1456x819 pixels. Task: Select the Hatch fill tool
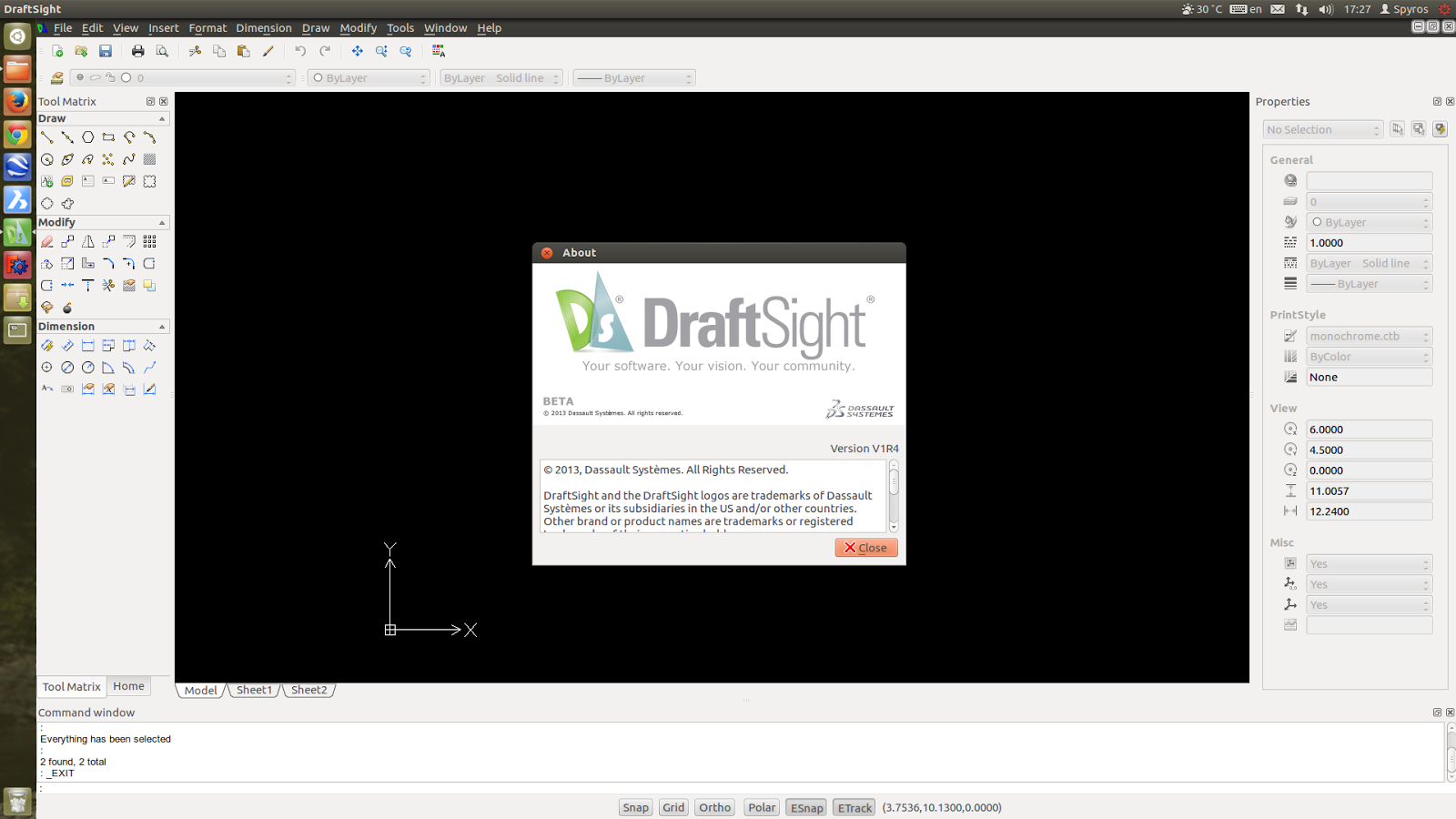[150, 159]
